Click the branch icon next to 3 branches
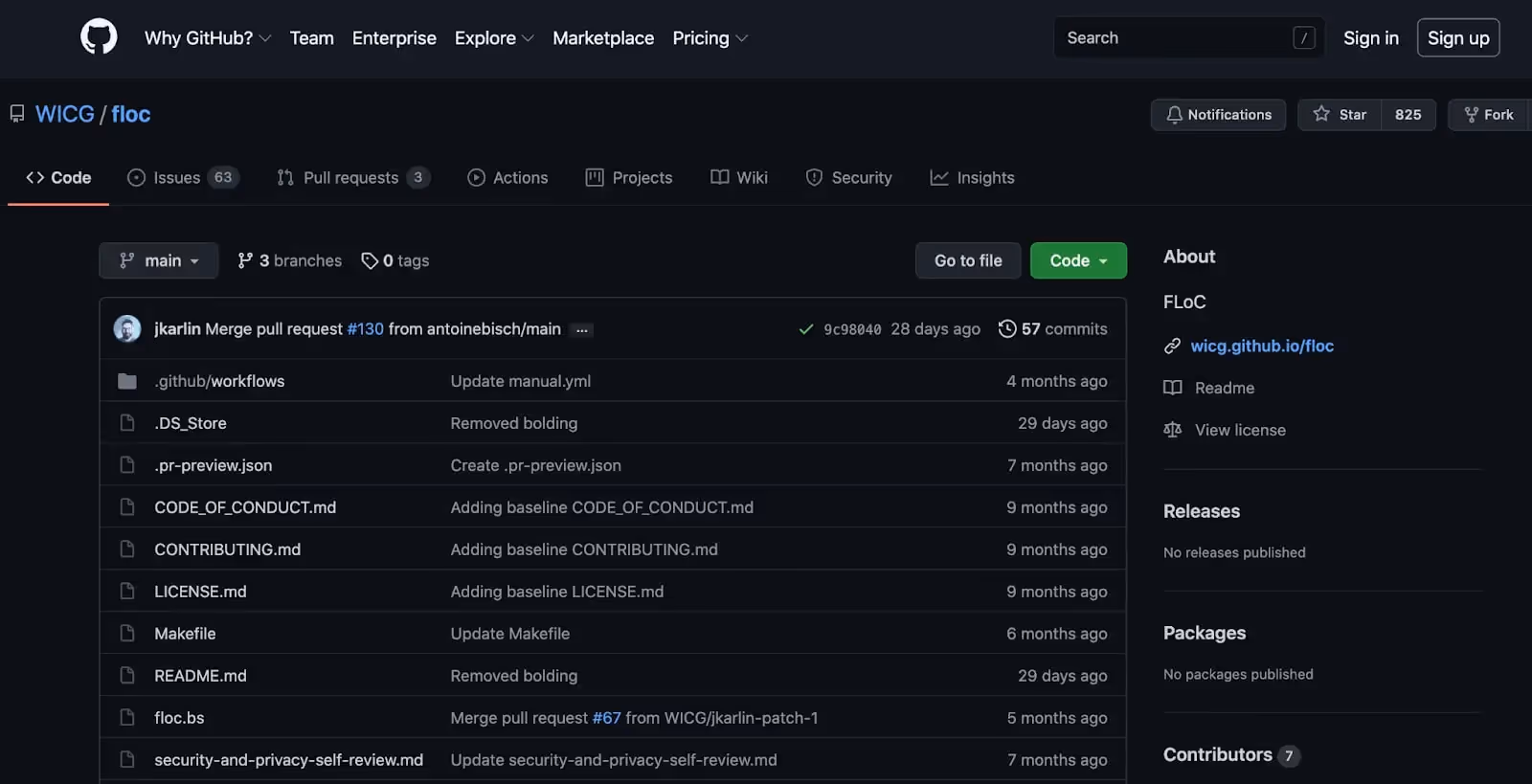The width and height of the screenshot is (1532, 784). coord(246,260)
